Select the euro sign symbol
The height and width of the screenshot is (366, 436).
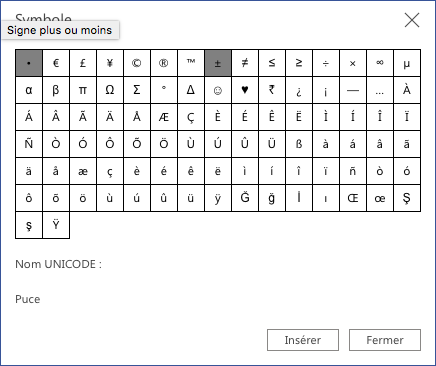click(56, 63)
